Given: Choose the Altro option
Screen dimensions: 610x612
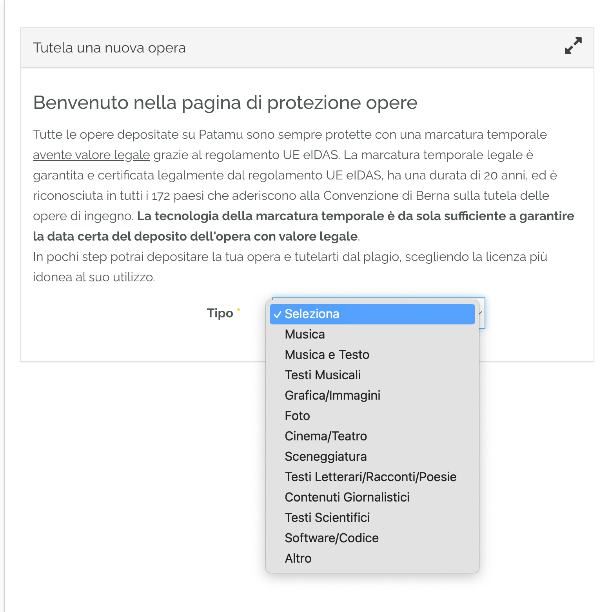Looking at the screenshot, I should [x=298, y=558].
